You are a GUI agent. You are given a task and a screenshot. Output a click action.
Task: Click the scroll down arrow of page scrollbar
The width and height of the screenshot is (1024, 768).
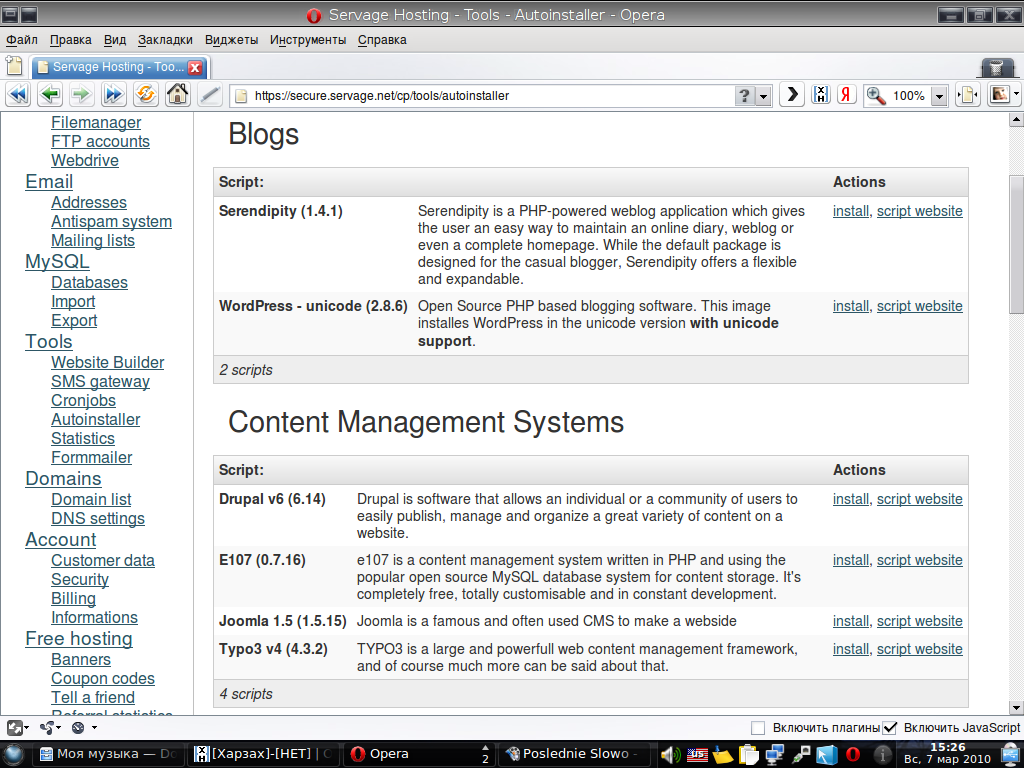pyautogui.click(x=1016, y=707)
